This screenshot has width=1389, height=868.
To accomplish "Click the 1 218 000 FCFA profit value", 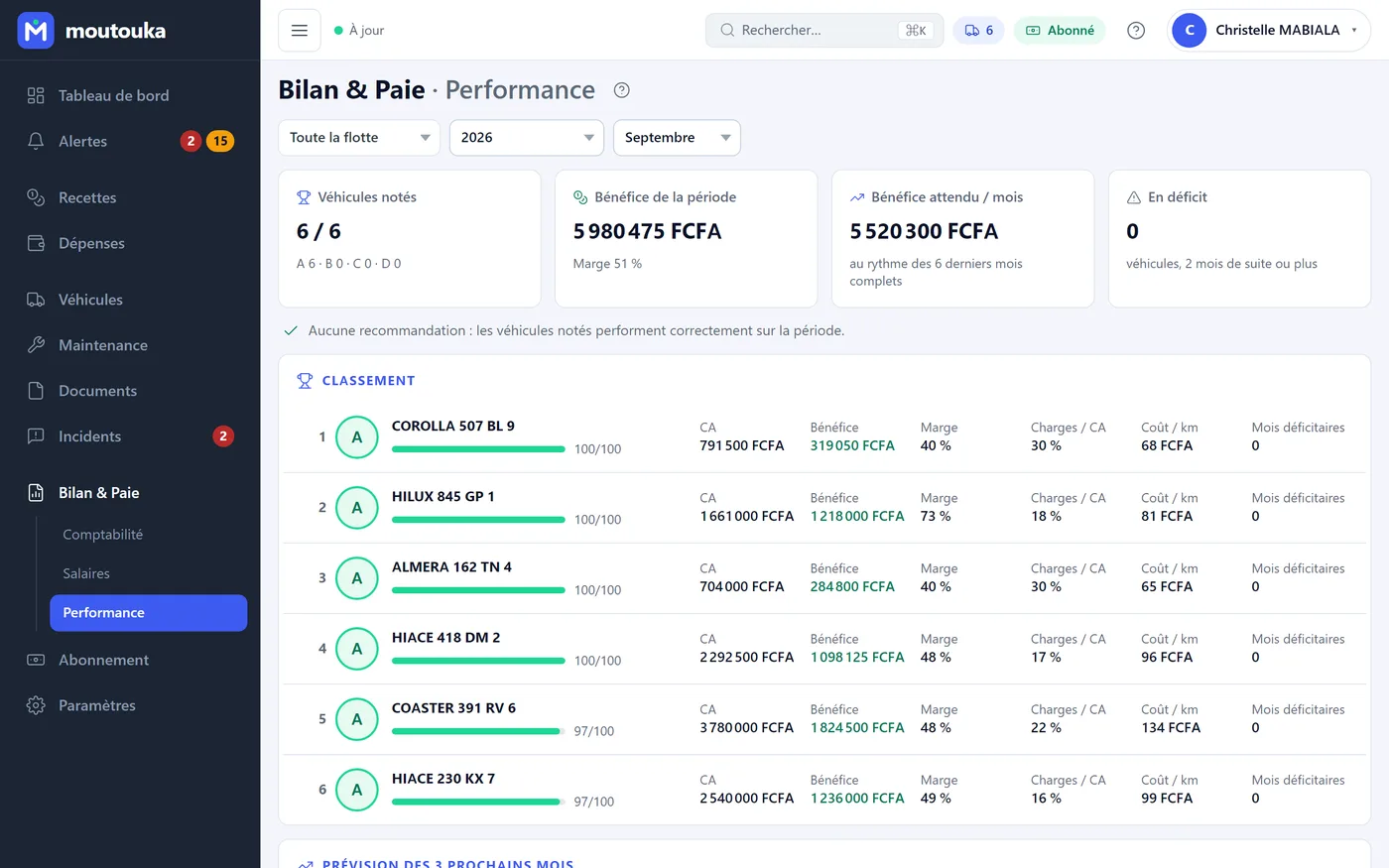I will pos(857,516).
